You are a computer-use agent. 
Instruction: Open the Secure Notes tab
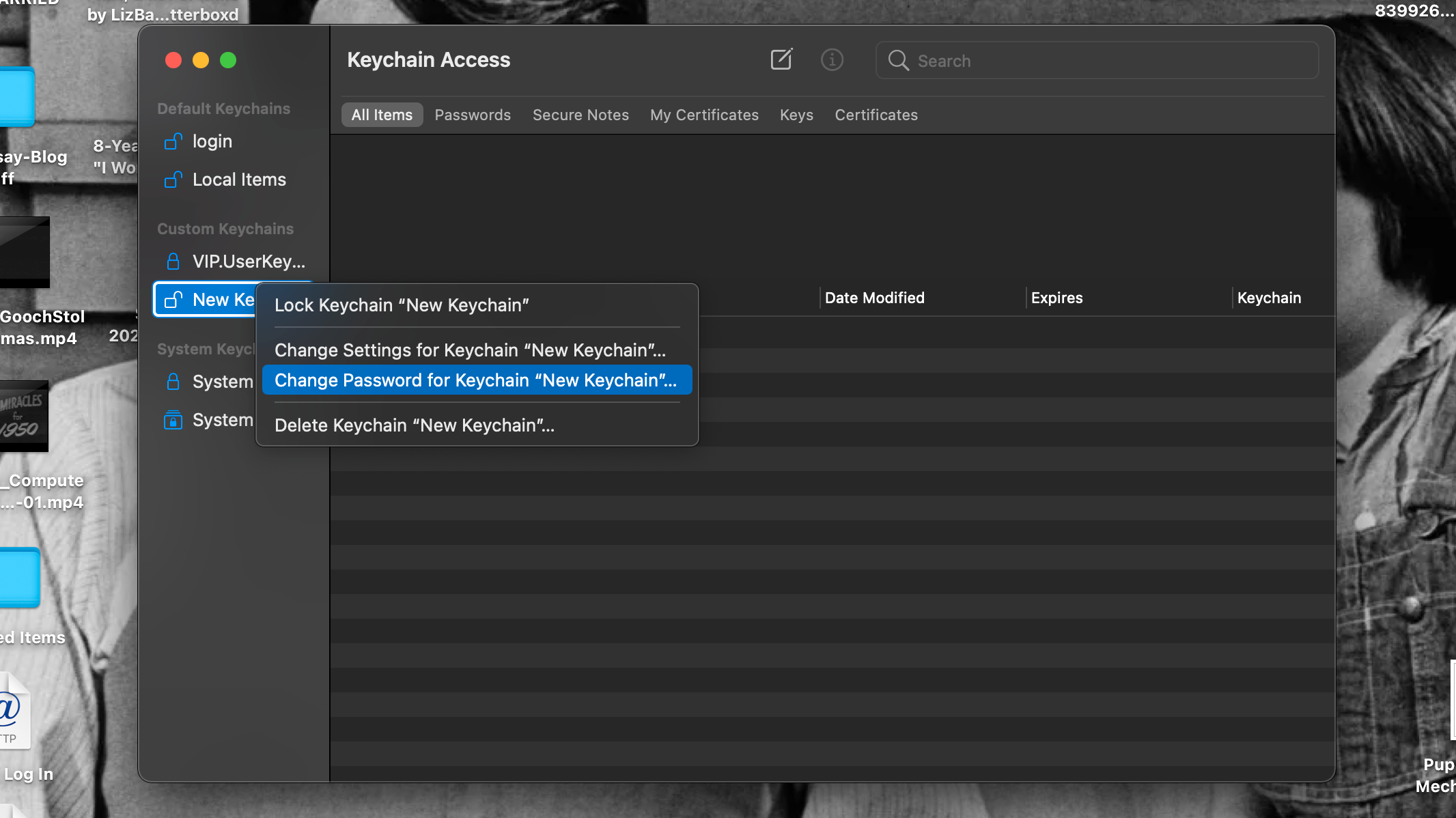click(x=580, y=115)
